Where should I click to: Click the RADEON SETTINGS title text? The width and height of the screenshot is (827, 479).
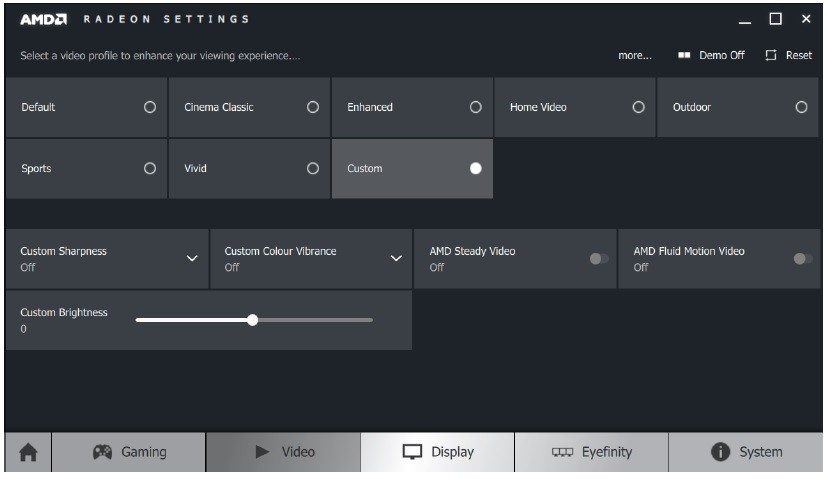(166, 20)
